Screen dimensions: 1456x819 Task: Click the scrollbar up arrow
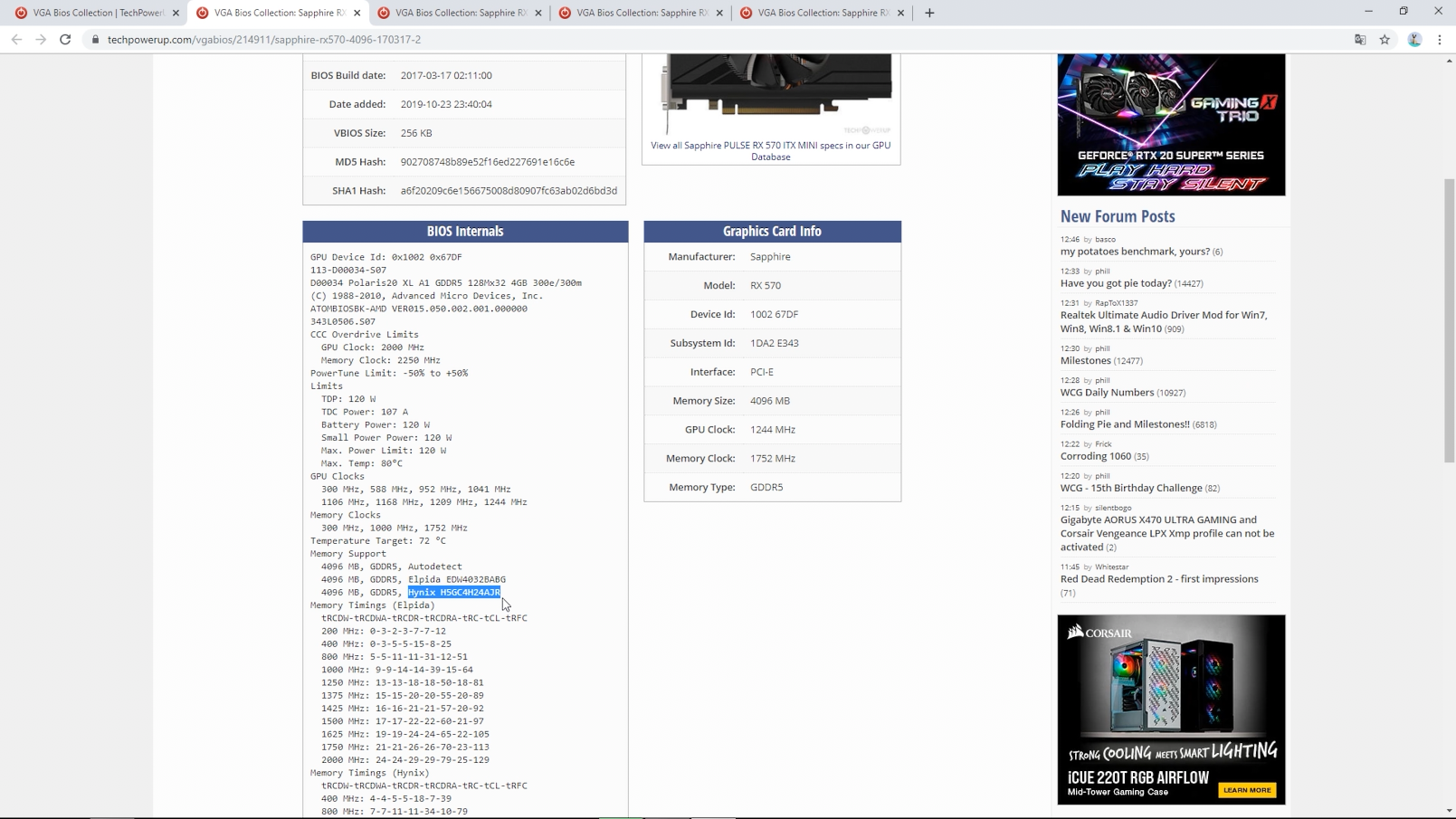point(1449,61)
